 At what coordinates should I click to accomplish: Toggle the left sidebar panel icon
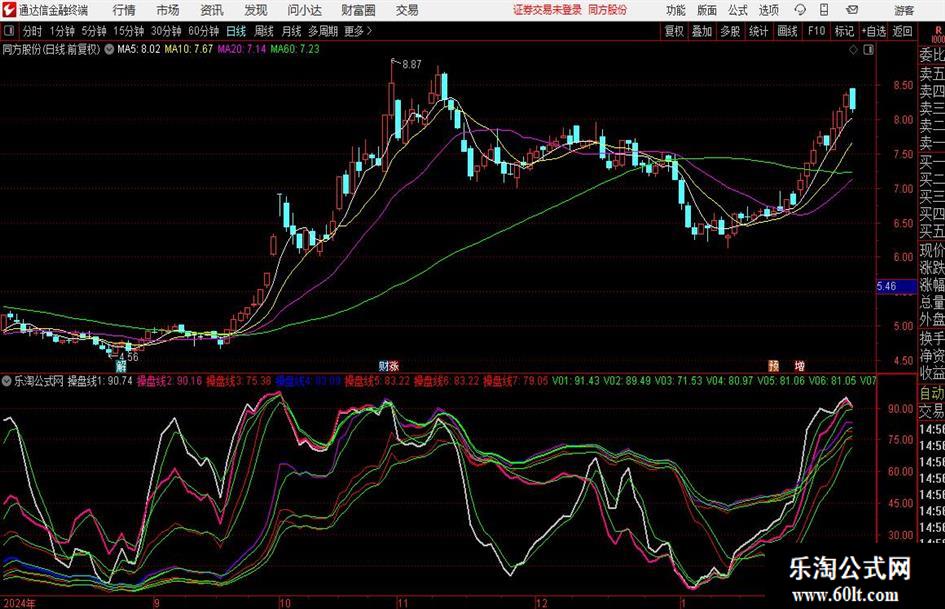[8, 31]
